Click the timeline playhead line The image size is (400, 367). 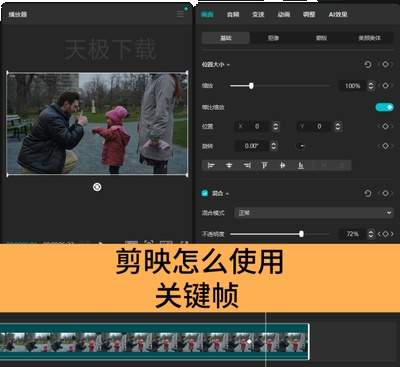[x=266, y=339]
